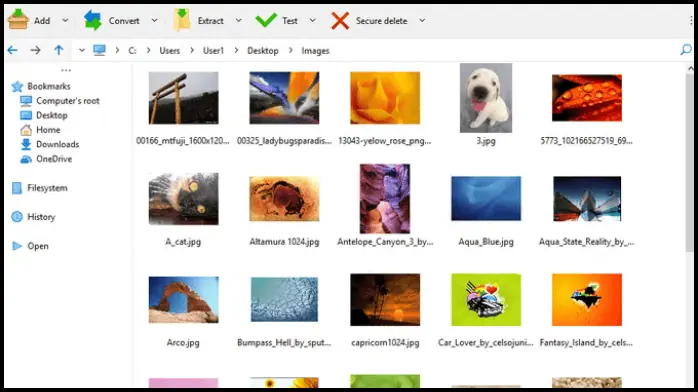Expand the Test dropdown arrow
The image size is (698, 392).
tap(312, 20)
